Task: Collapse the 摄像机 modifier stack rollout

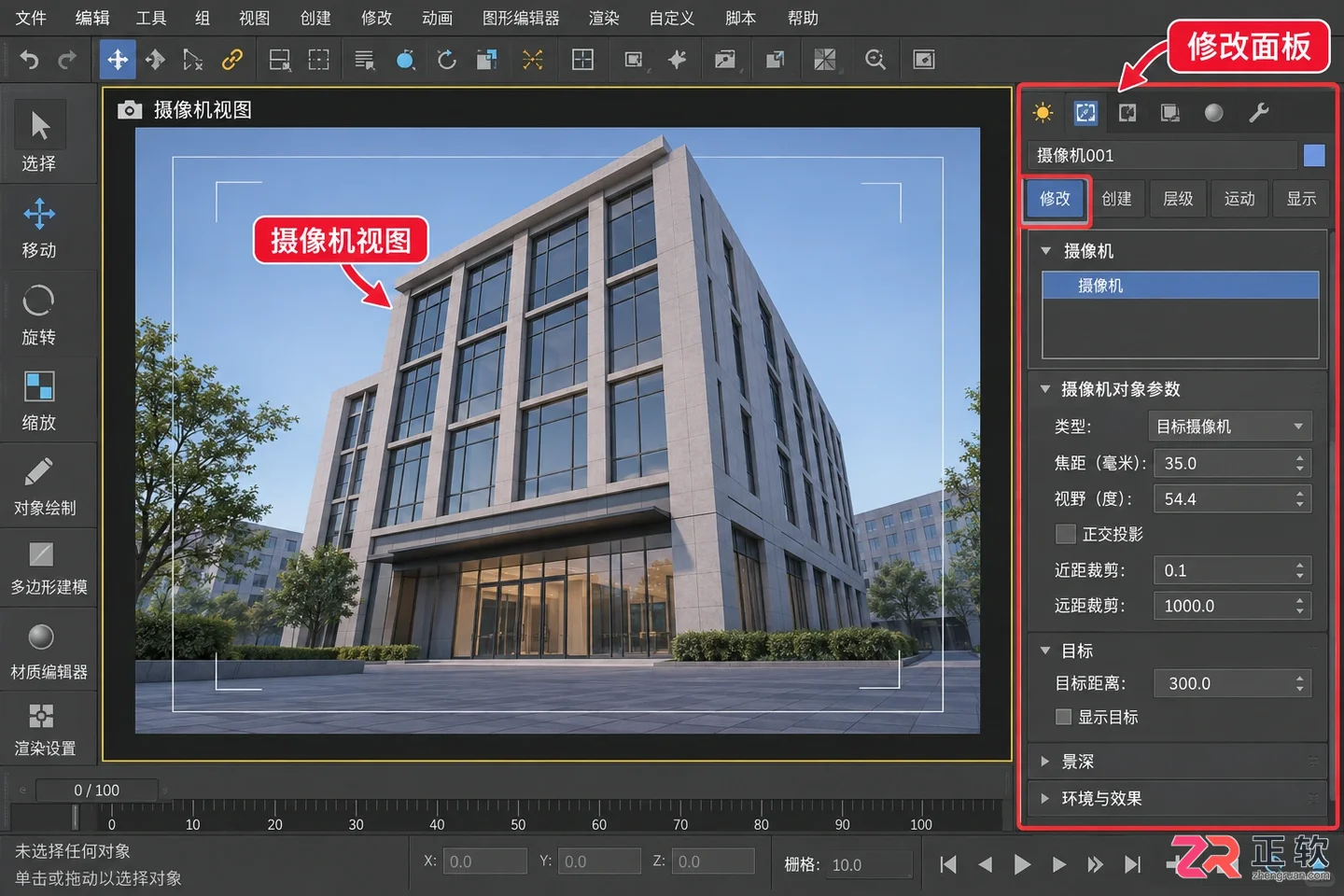Action: coord(1045,251)
